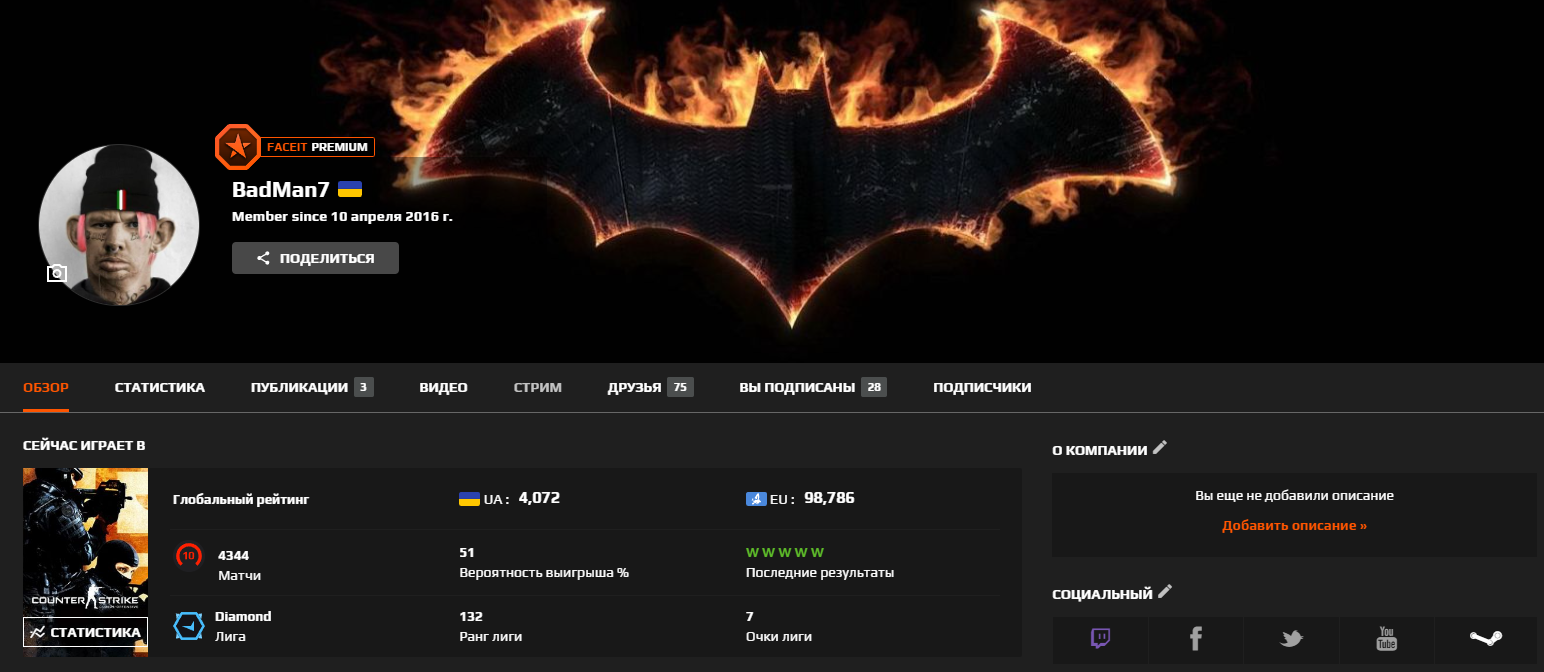Click the UA flag in the global rating
Image resolution: width=1544 pixels, height=672 pixels.
pos(469,498)
